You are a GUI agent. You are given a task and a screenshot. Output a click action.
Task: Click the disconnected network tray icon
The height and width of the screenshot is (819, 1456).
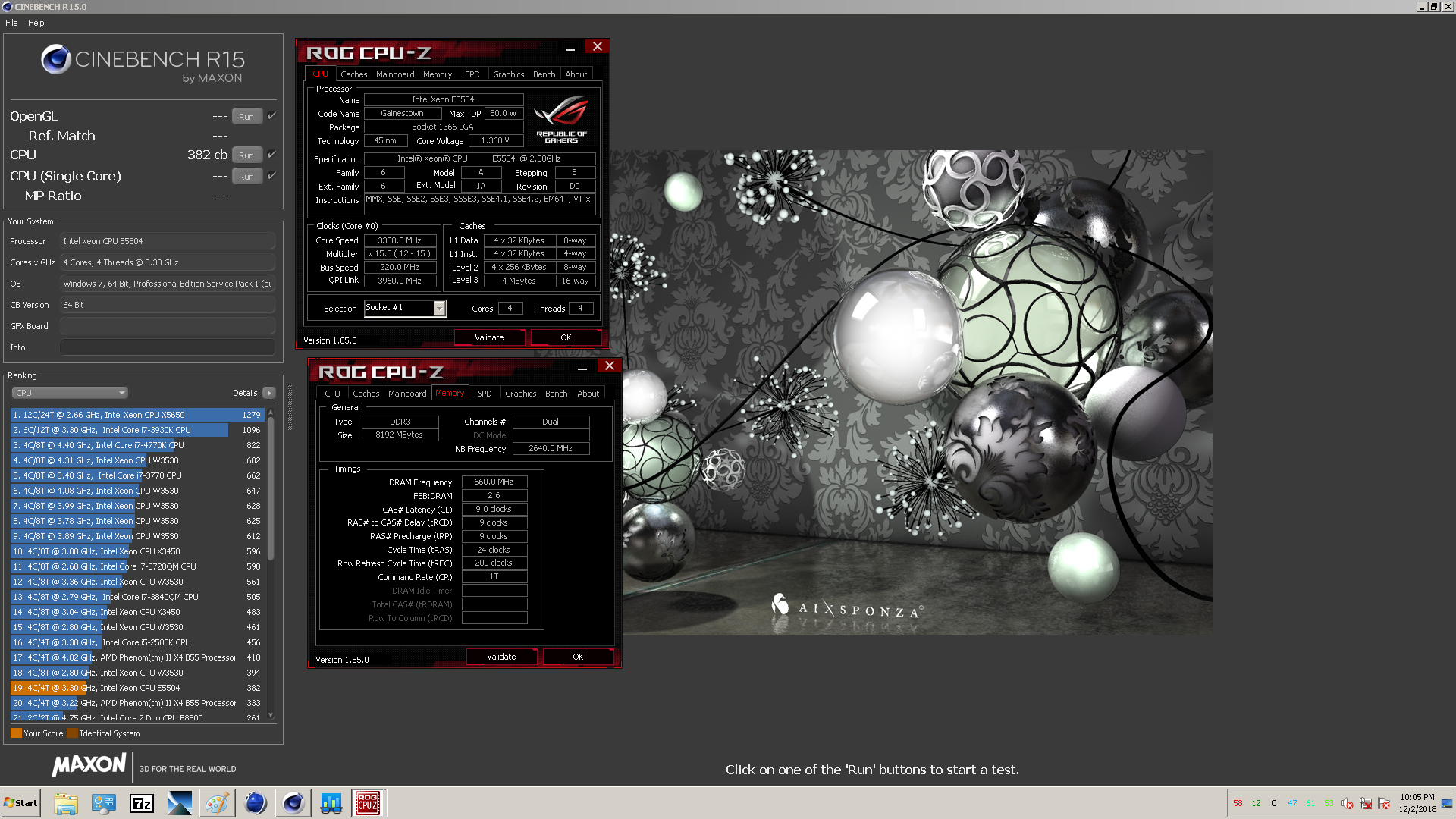1366,803
